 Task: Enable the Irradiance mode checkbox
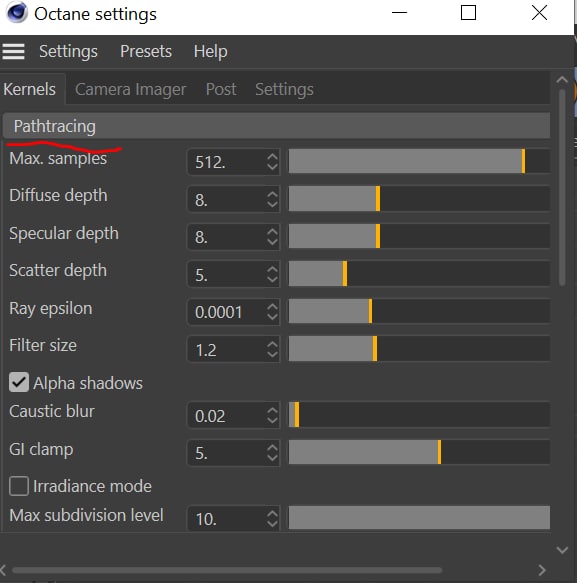click(x=19, y=486)
